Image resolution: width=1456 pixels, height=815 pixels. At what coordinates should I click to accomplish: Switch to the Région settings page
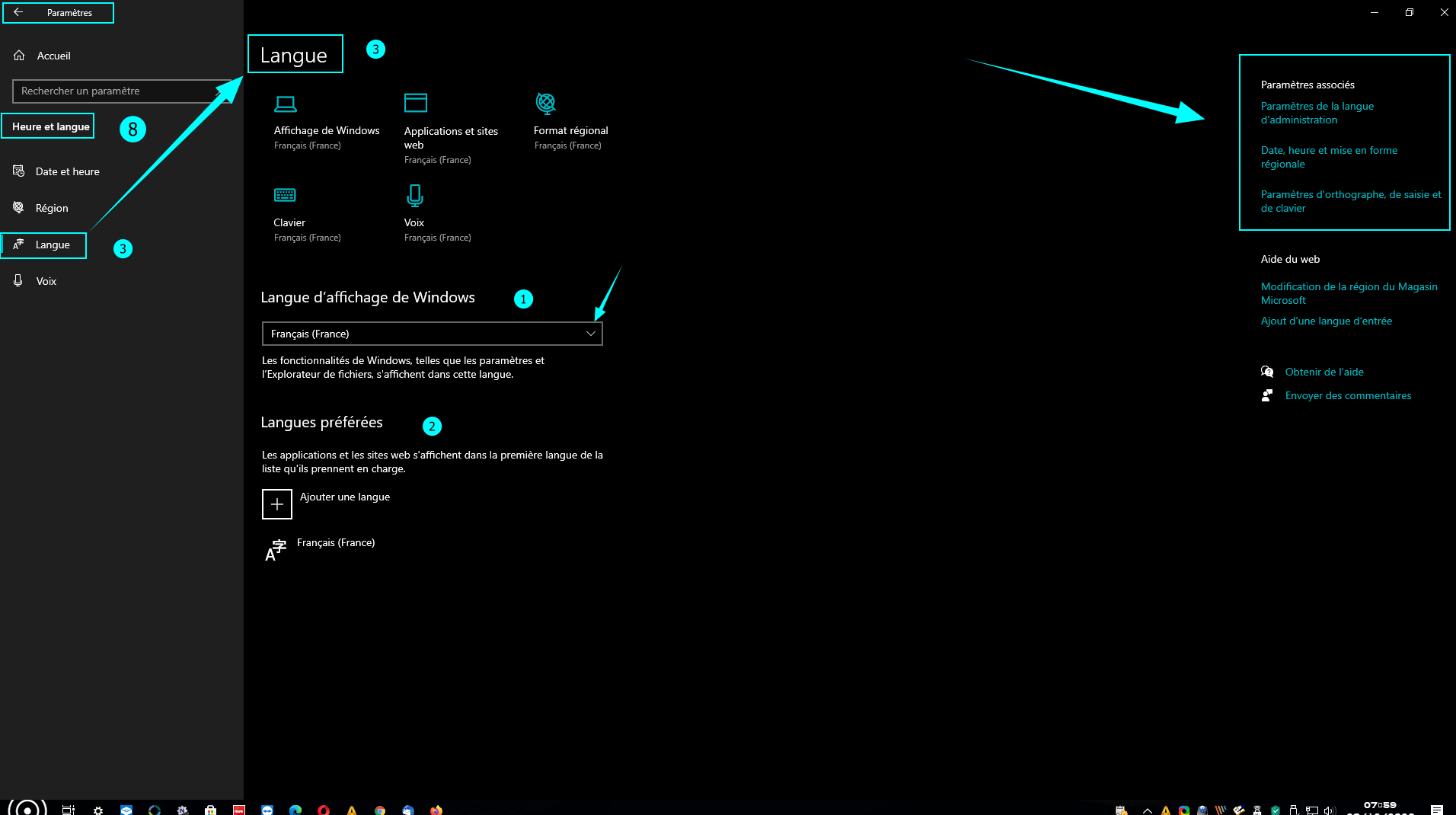[52, 208]
